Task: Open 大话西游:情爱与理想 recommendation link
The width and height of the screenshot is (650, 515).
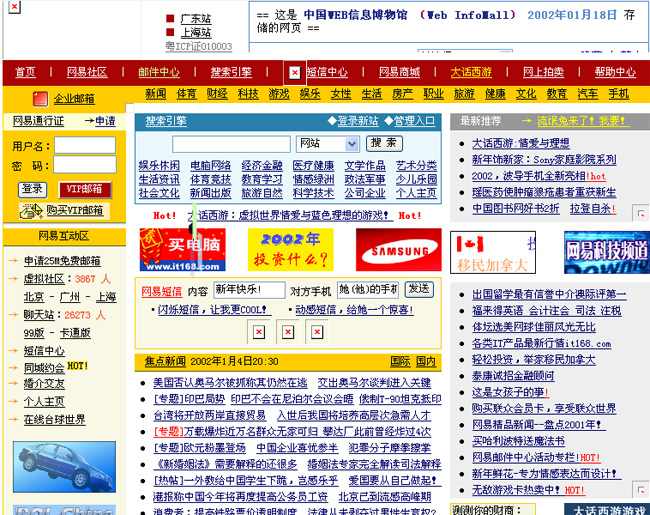Action: click(521, 144)
